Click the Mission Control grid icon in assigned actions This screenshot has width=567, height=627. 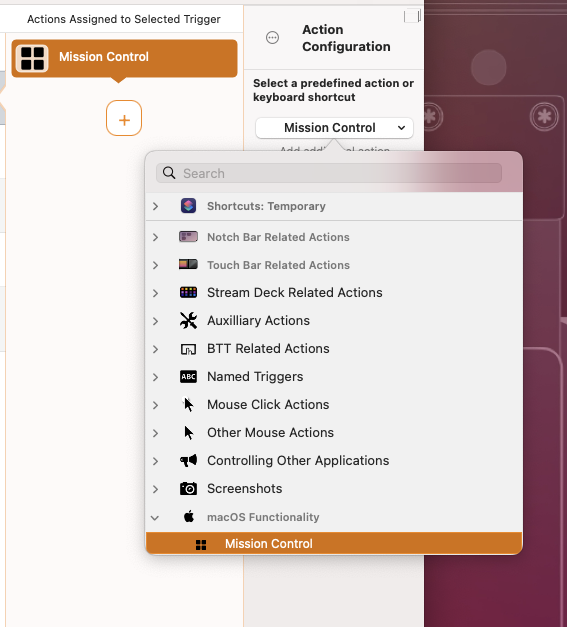(32, 58)
